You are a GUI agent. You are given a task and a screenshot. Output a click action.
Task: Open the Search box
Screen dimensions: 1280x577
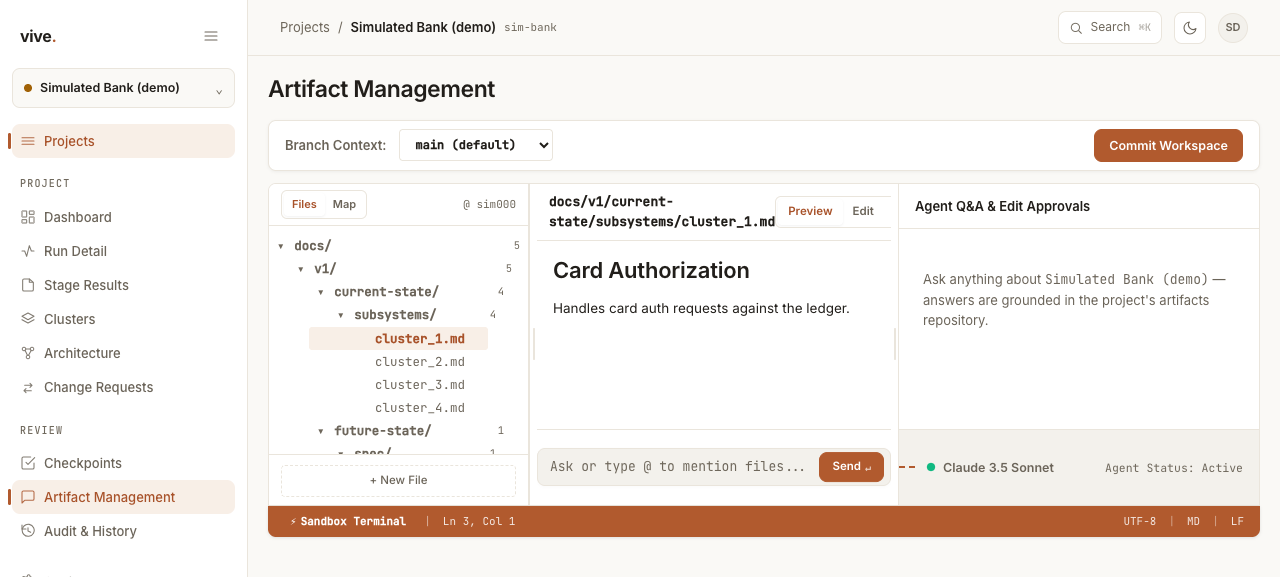1110,28
